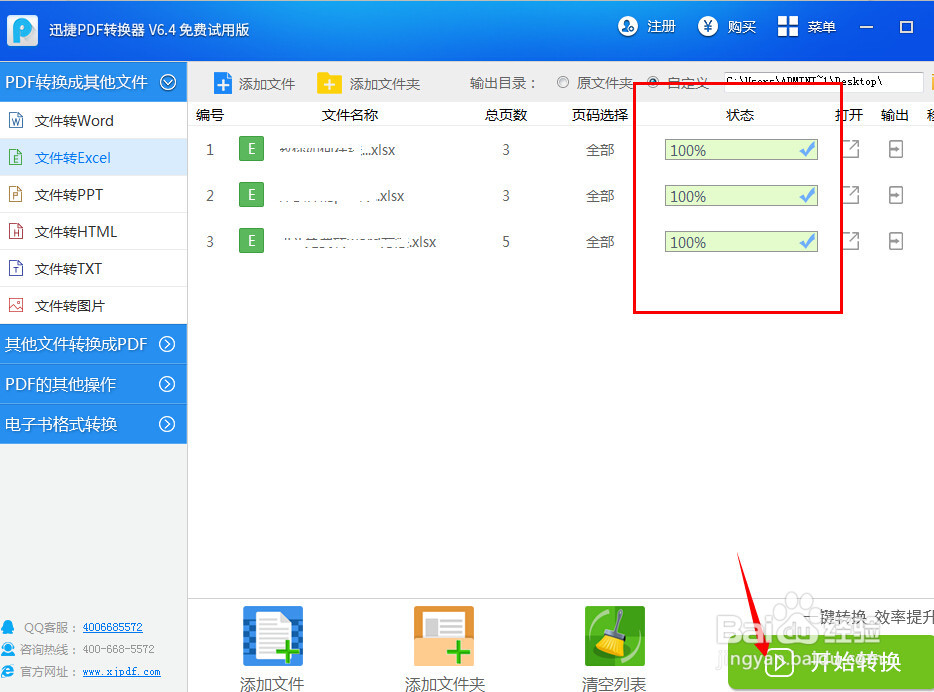
Task: Select the 自定义 output radio button
Action: tap(653, 82)
